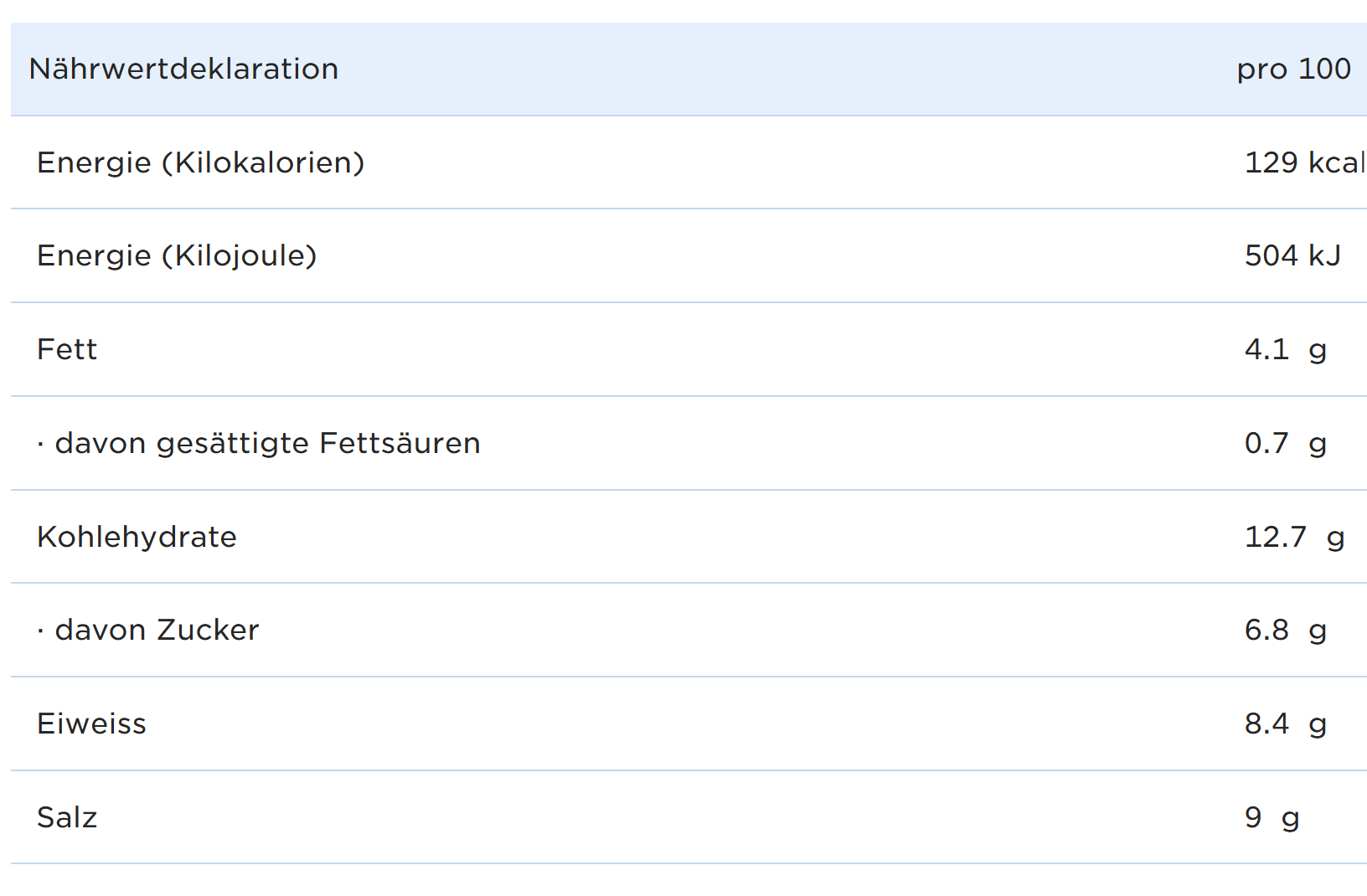
Task: Select the Salz row label
Action: pos(67,817)
